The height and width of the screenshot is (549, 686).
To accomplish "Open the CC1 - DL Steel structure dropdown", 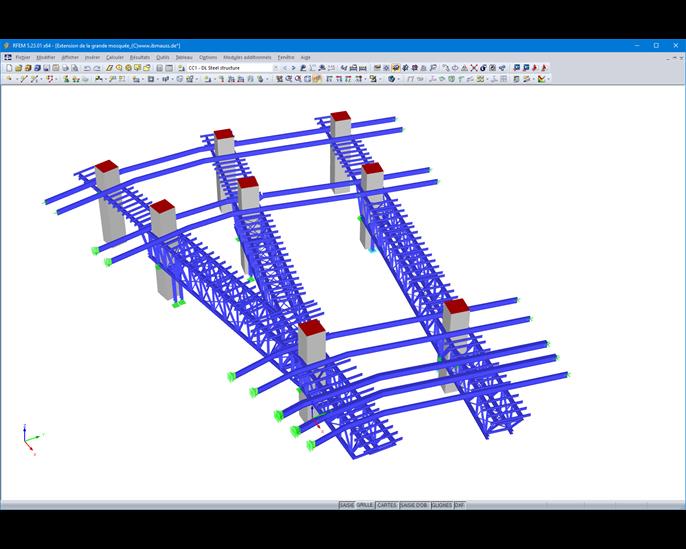I will click(233, 68).
